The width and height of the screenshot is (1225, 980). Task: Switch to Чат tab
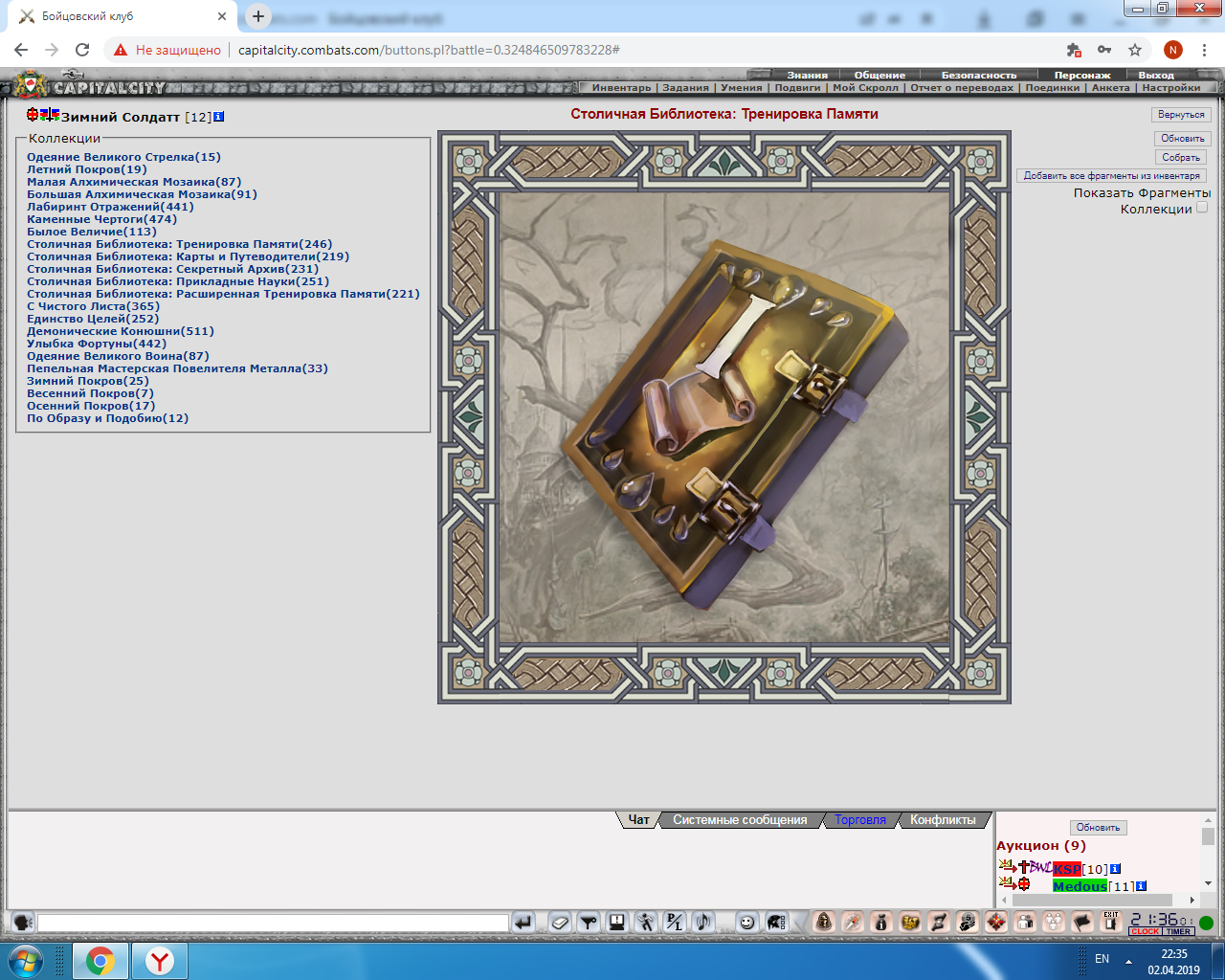(638, 820)
